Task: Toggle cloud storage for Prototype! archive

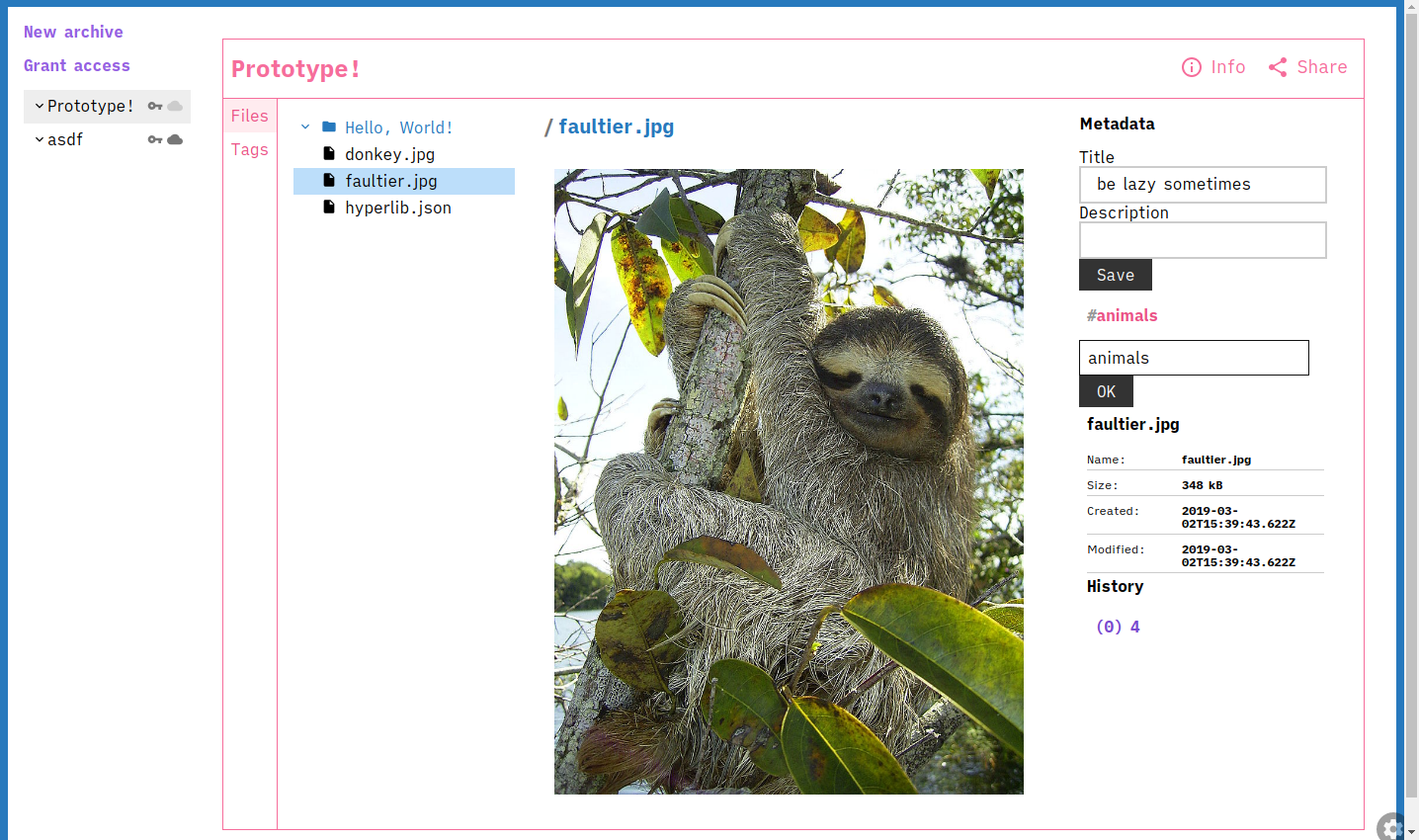Action: tap(174, 104)
